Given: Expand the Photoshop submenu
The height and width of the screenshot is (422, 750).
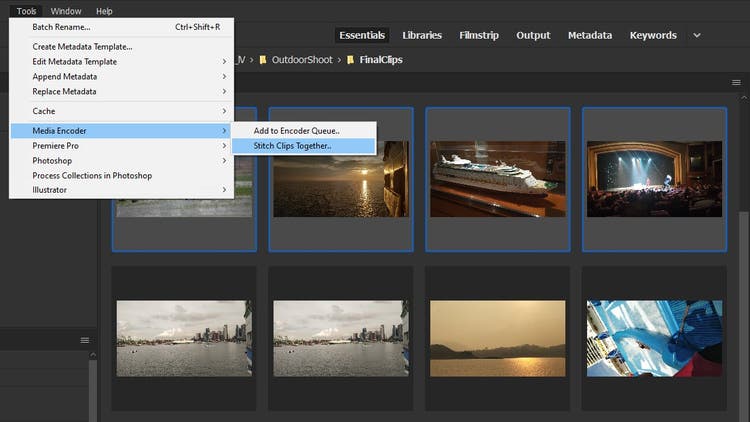Looking at the screenshot, I should pyautogui.click(x=121, y=161).
